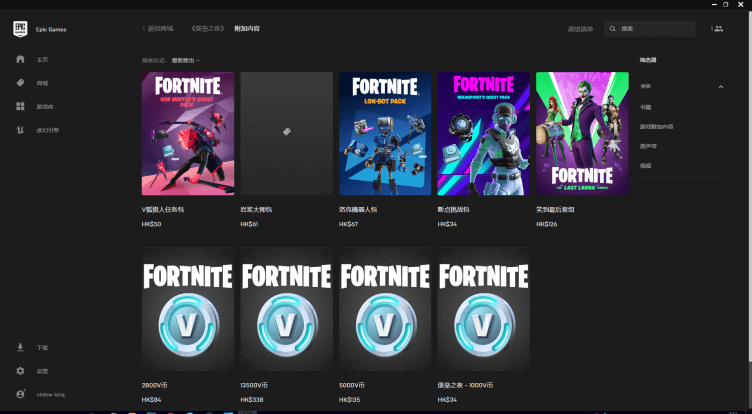Screen dimensions: 752x414
Task: Open the Breakpoint's Quest Pack cover
Action: (484, 133)
